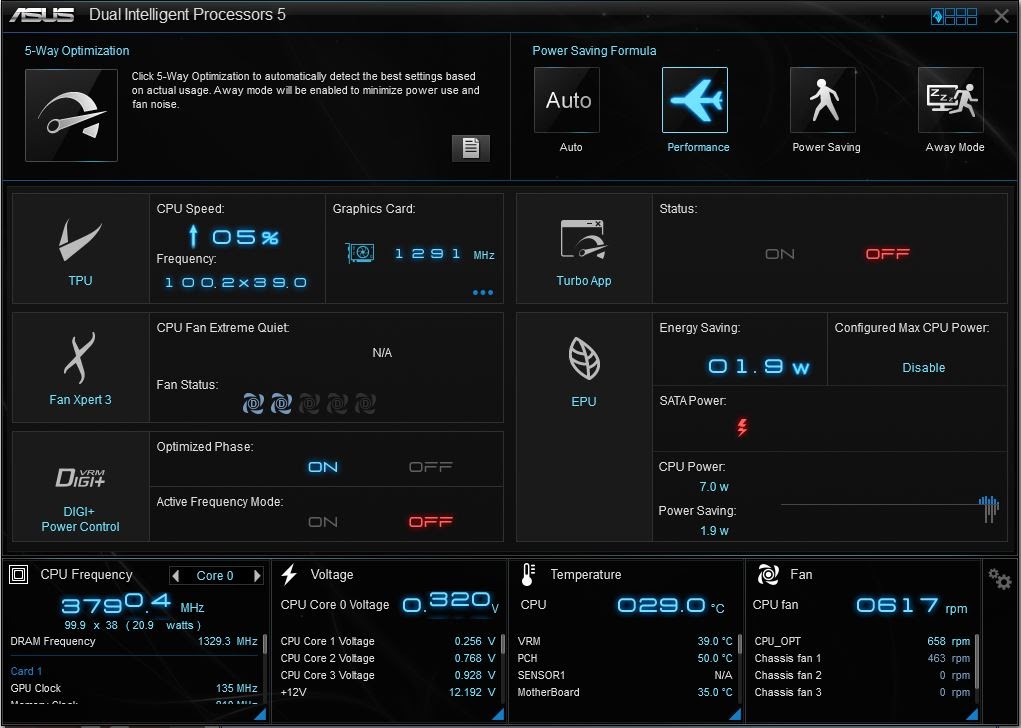Select the Power Saving walking-man profile
This screenshot has height=728, width=1021.
(x=822, y=100)
